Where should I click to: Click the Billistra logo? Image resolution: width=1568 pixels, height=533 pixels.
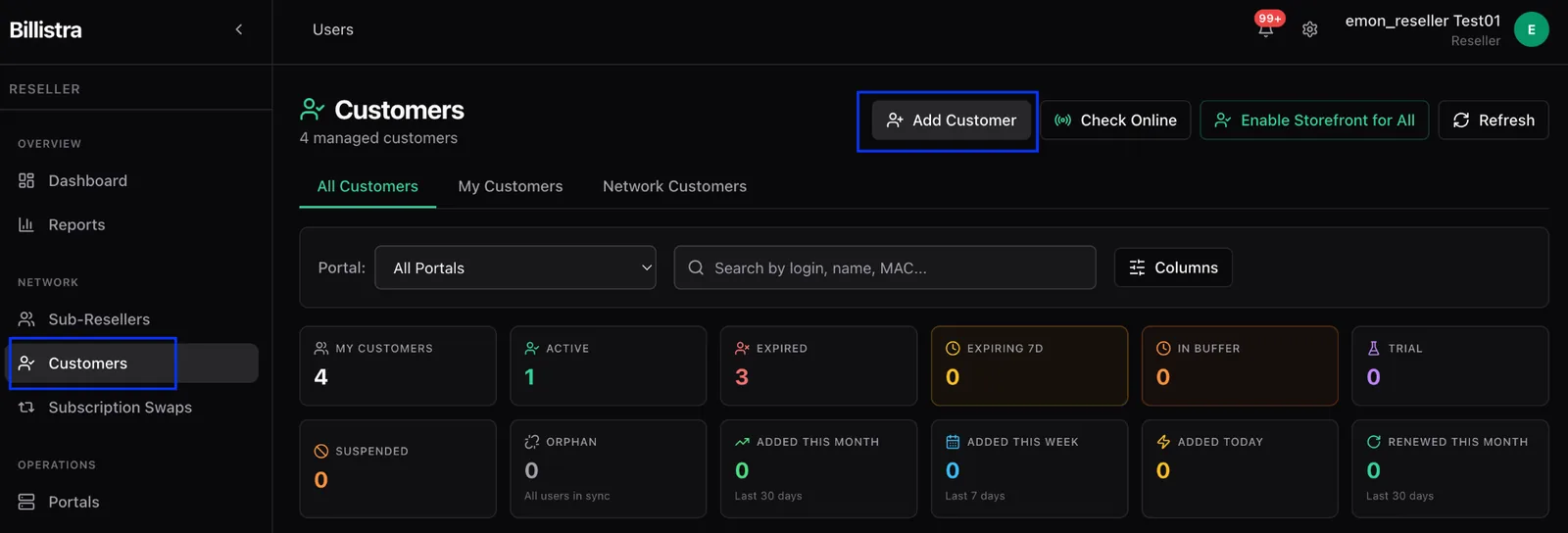45,29
